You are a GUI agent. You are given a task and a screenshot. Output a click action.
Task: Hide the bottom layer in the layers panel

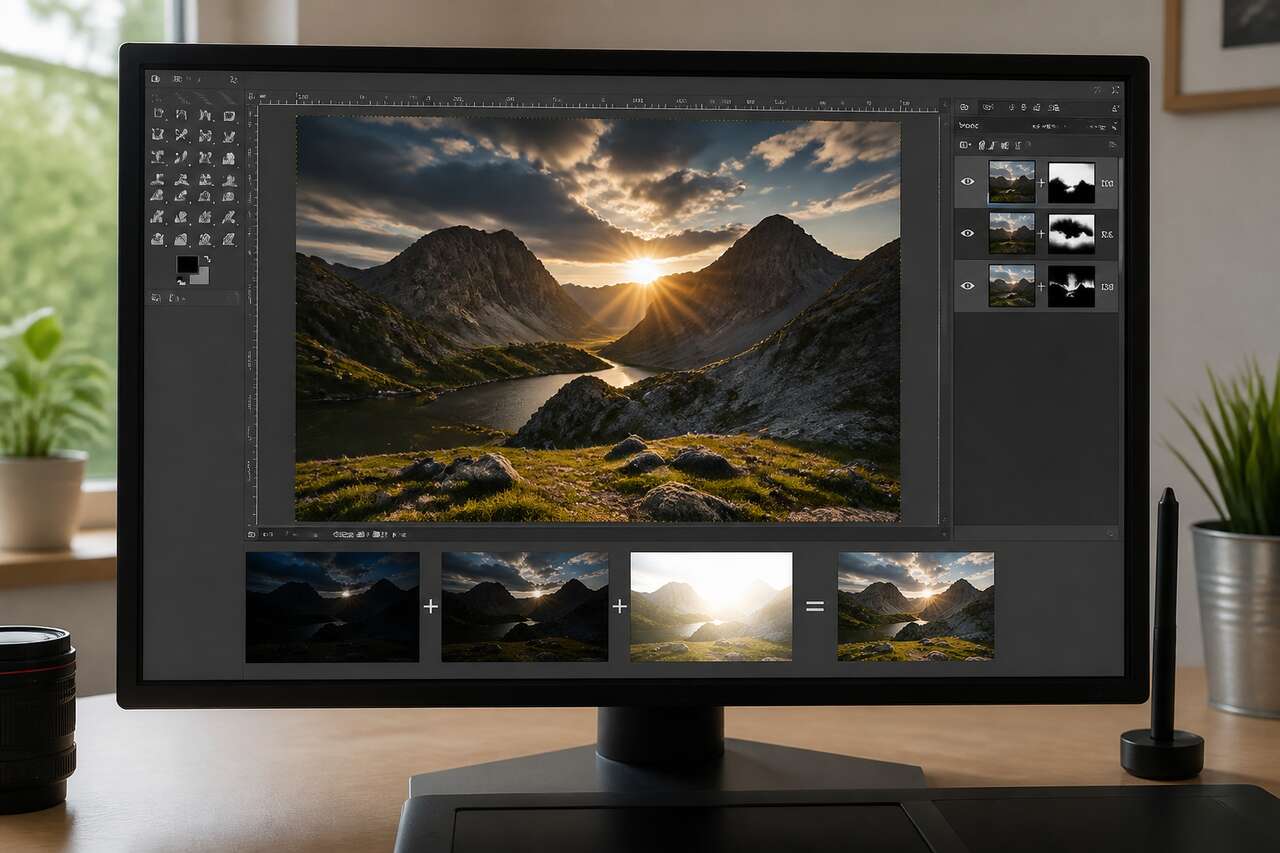pyautogui.click(x=967, y=286)
